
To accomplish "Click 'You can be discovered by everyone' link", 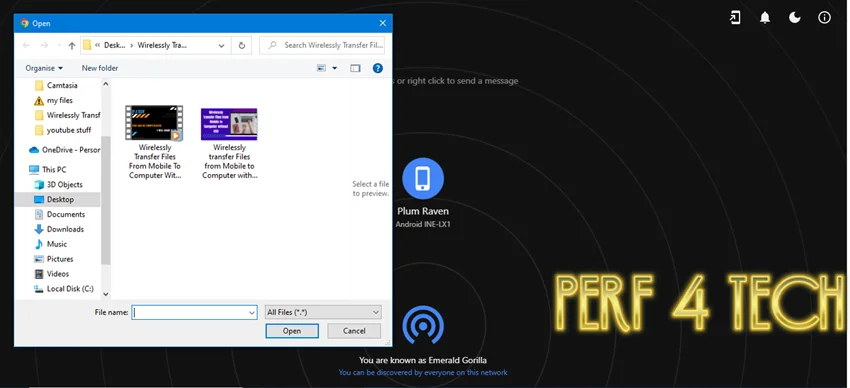I will [x=423, y=373].
